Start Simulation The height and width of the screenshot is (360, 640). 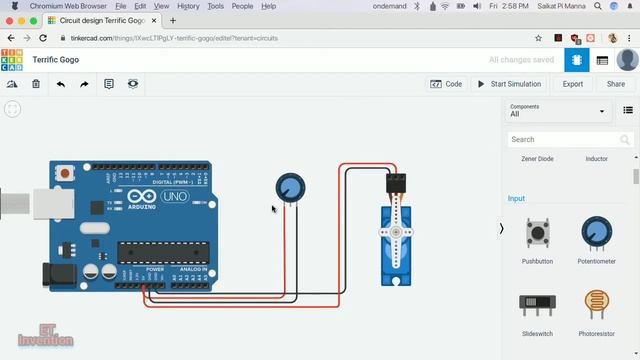point(509,84)
